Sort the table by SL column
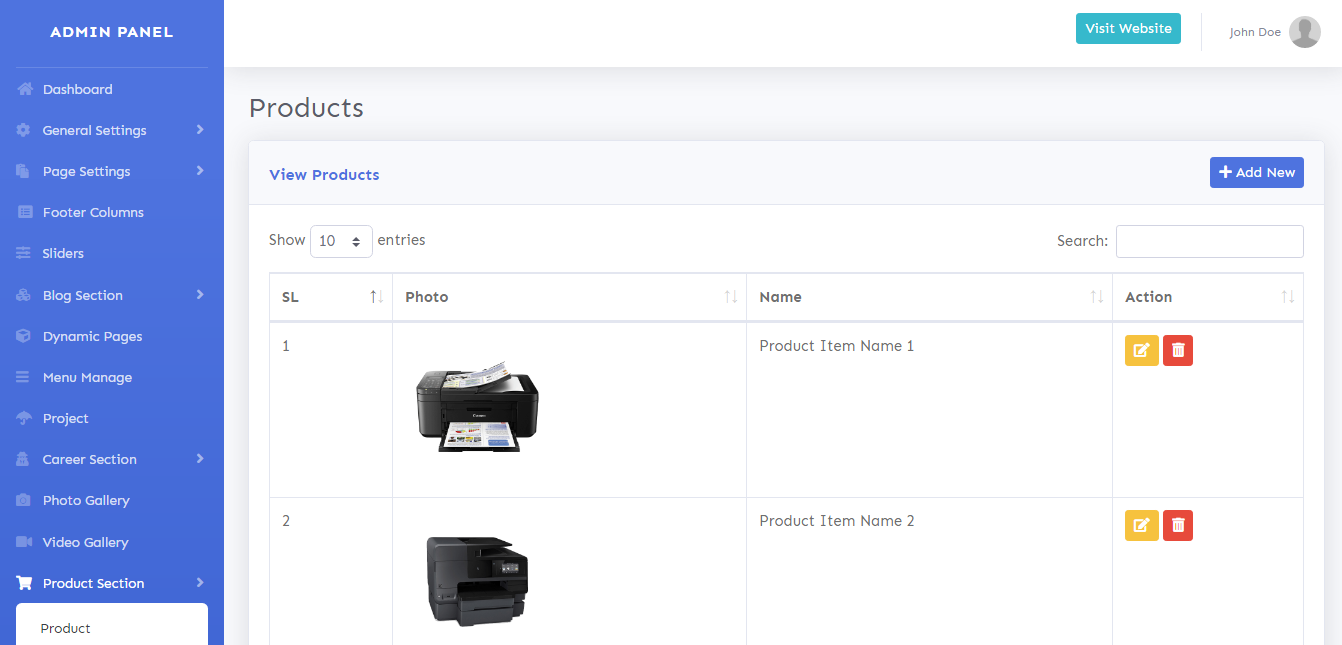Image resolution: width=1342 pixels, height=645 pixels. [330, 297]
